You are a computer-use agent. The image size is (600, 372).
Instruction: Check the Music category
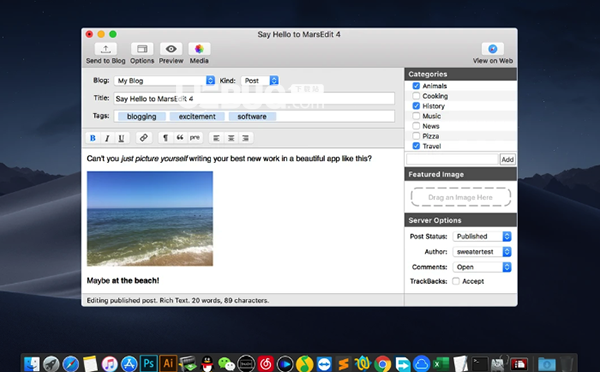pos(416,116)
